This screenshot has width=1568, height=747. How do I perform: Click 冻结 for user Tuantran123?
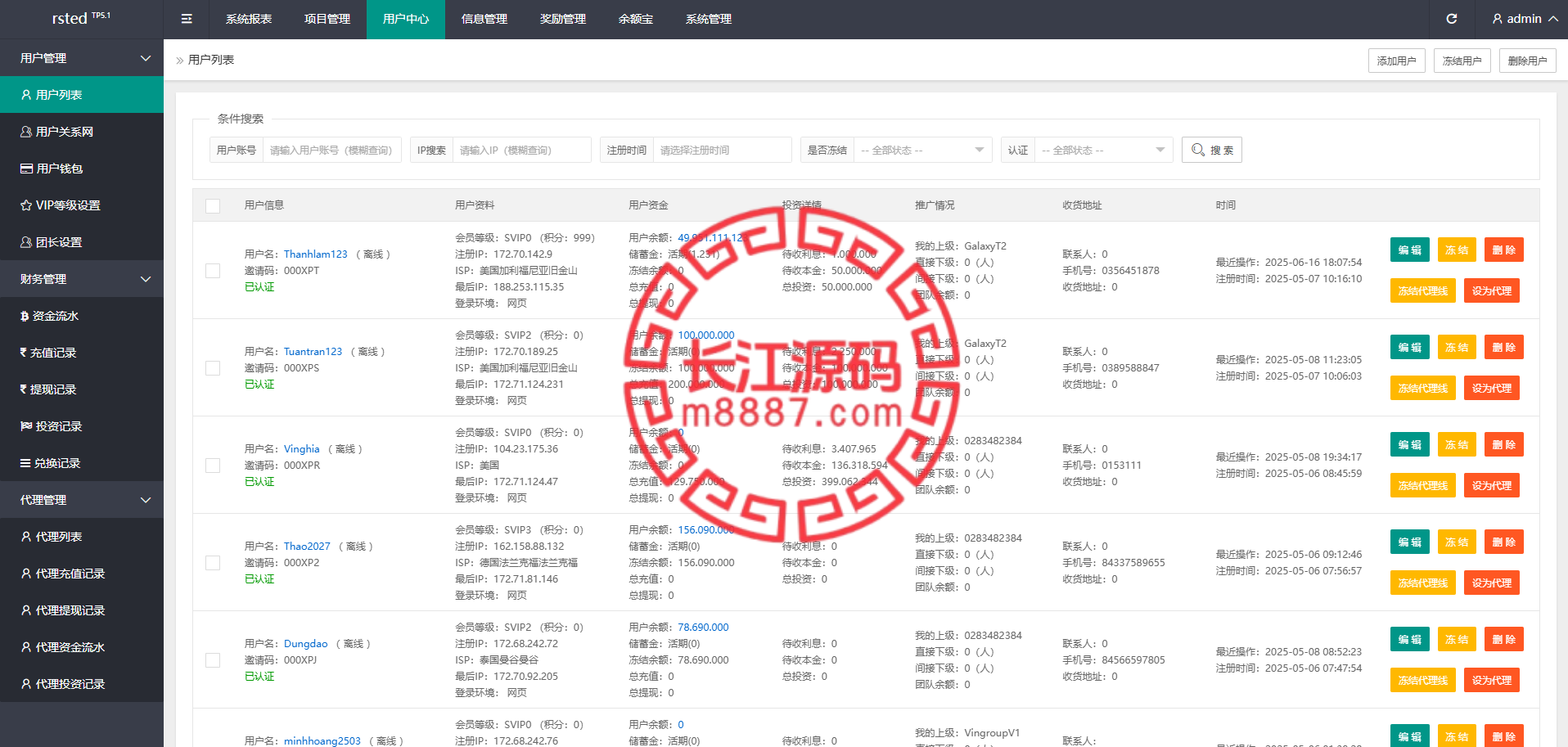[x=1457, y=348]
